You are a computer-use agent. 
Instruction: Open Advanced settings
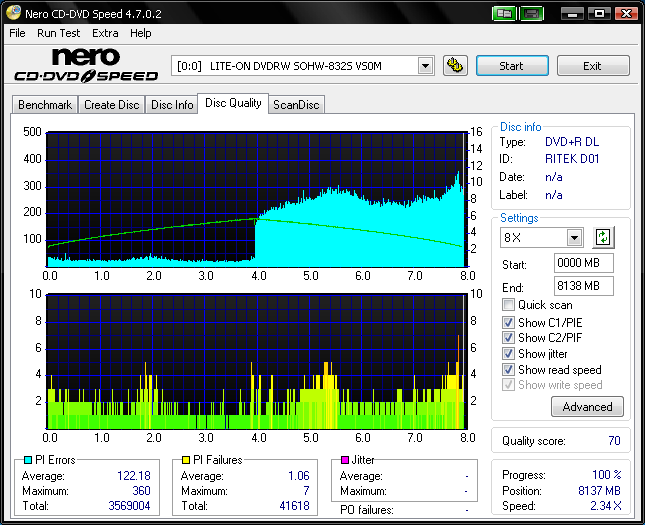(x=587, y=407)
